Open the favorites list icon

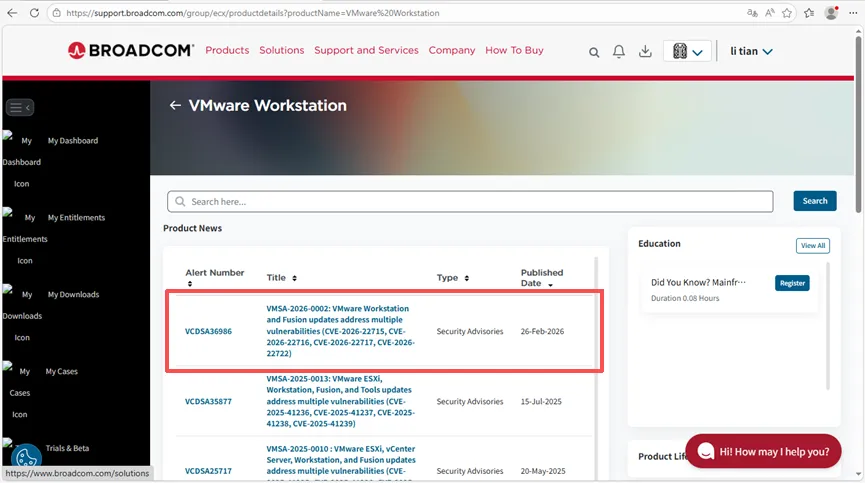point(809,13)
